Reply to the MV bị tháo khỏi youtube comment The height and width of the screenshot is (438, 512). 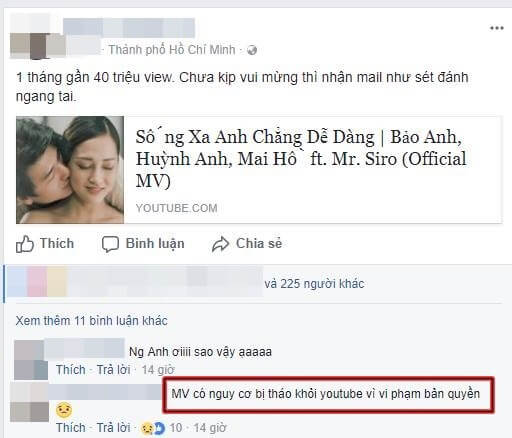point(113,427)
